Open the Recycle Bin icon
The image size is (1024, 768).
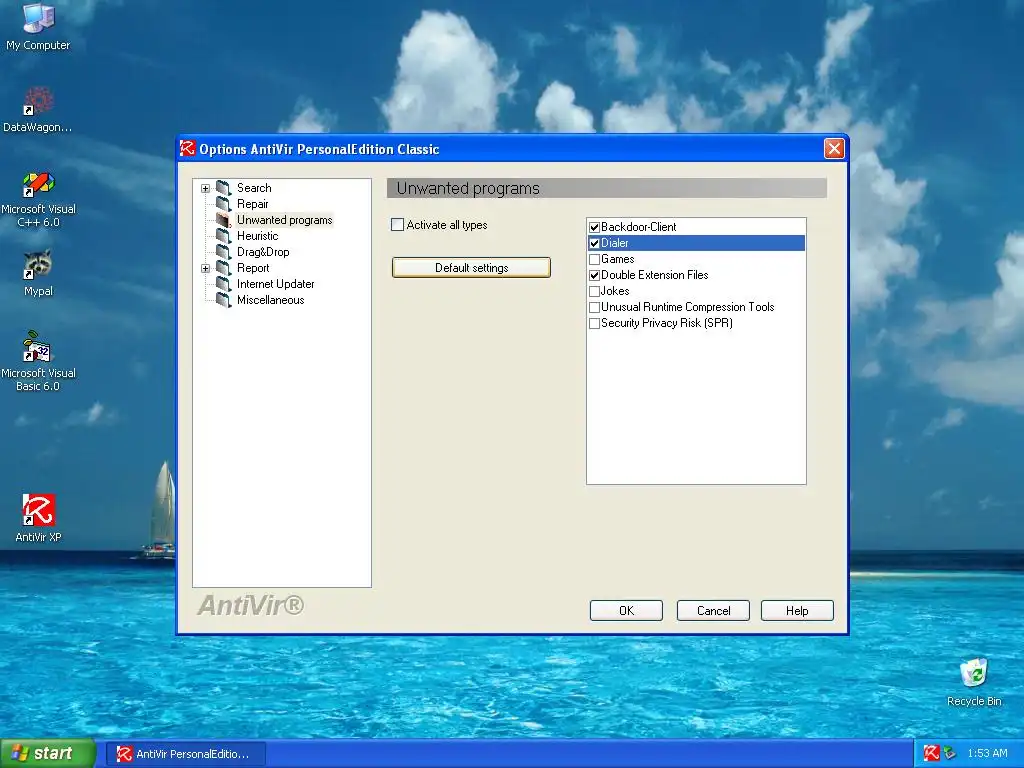pos(974,682)
